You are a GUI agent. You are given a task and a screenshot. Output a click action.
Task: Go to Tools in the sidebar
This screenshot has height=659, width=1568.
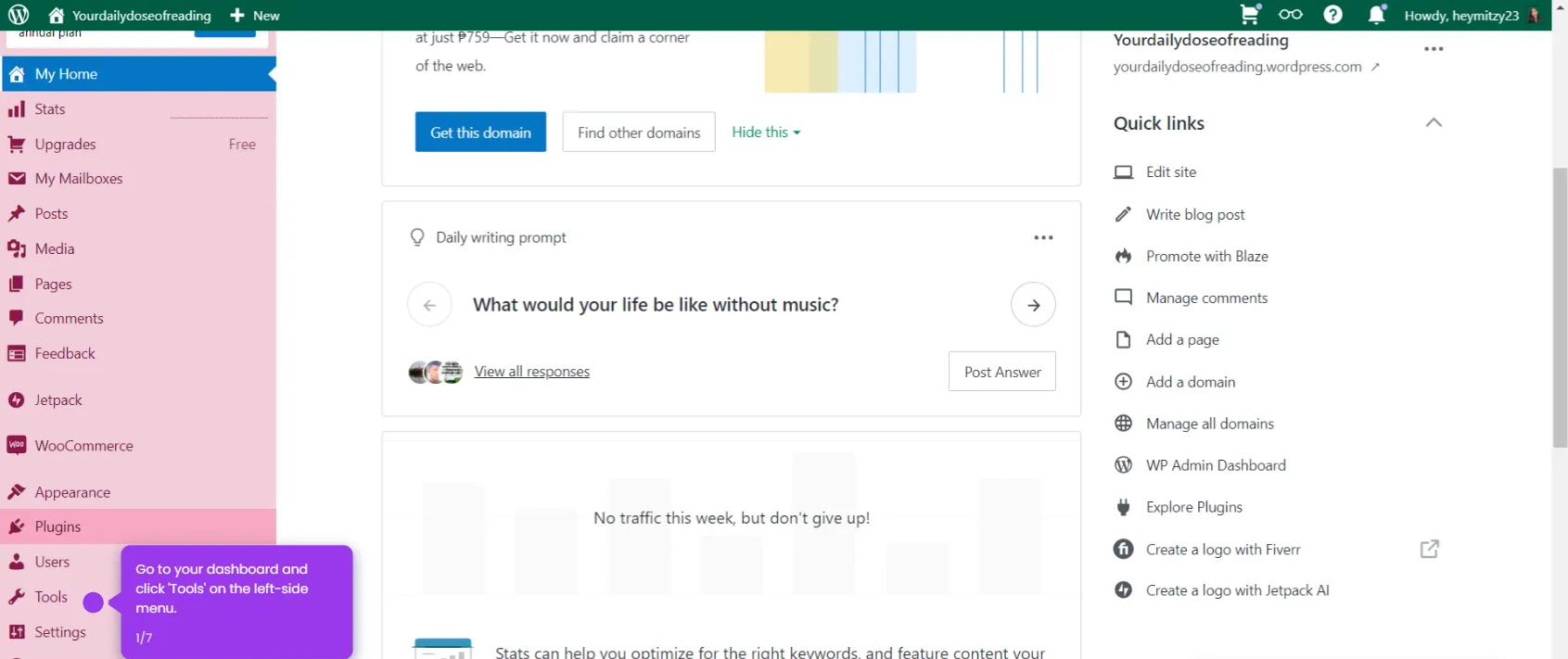pos(51,597)
